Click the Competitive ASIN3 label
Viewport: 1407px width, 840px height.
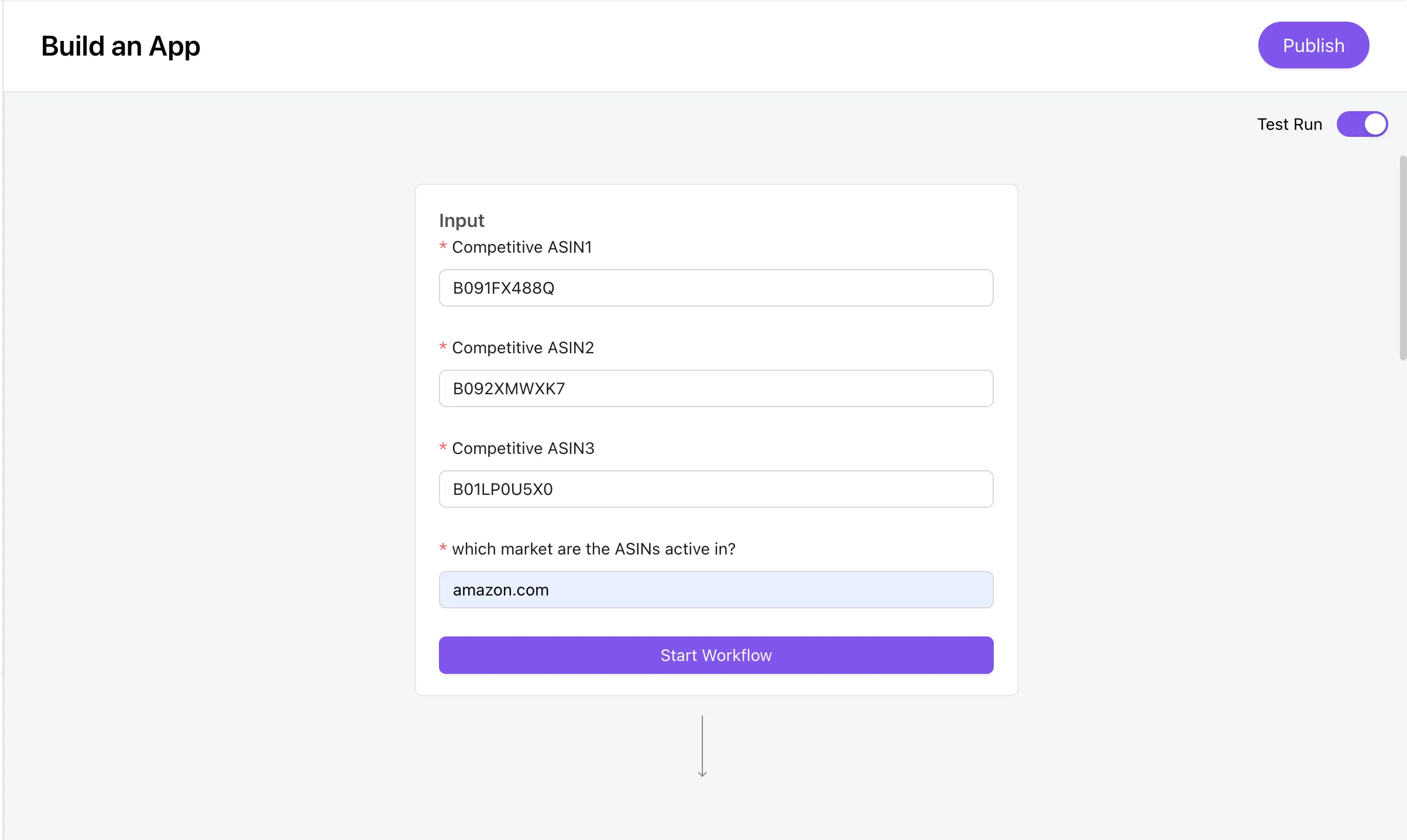point(523,448)
